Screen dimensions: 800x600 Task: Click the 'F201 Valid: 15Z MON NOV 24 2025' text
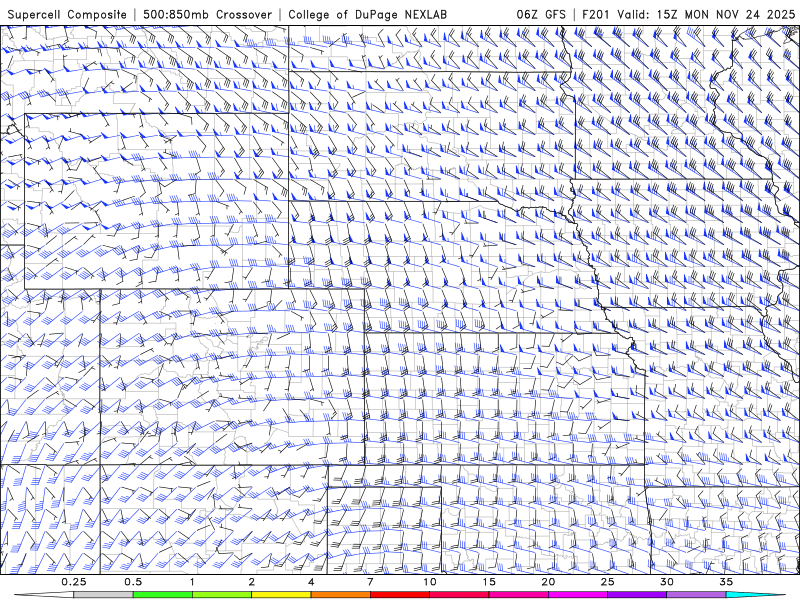point(689,14)
